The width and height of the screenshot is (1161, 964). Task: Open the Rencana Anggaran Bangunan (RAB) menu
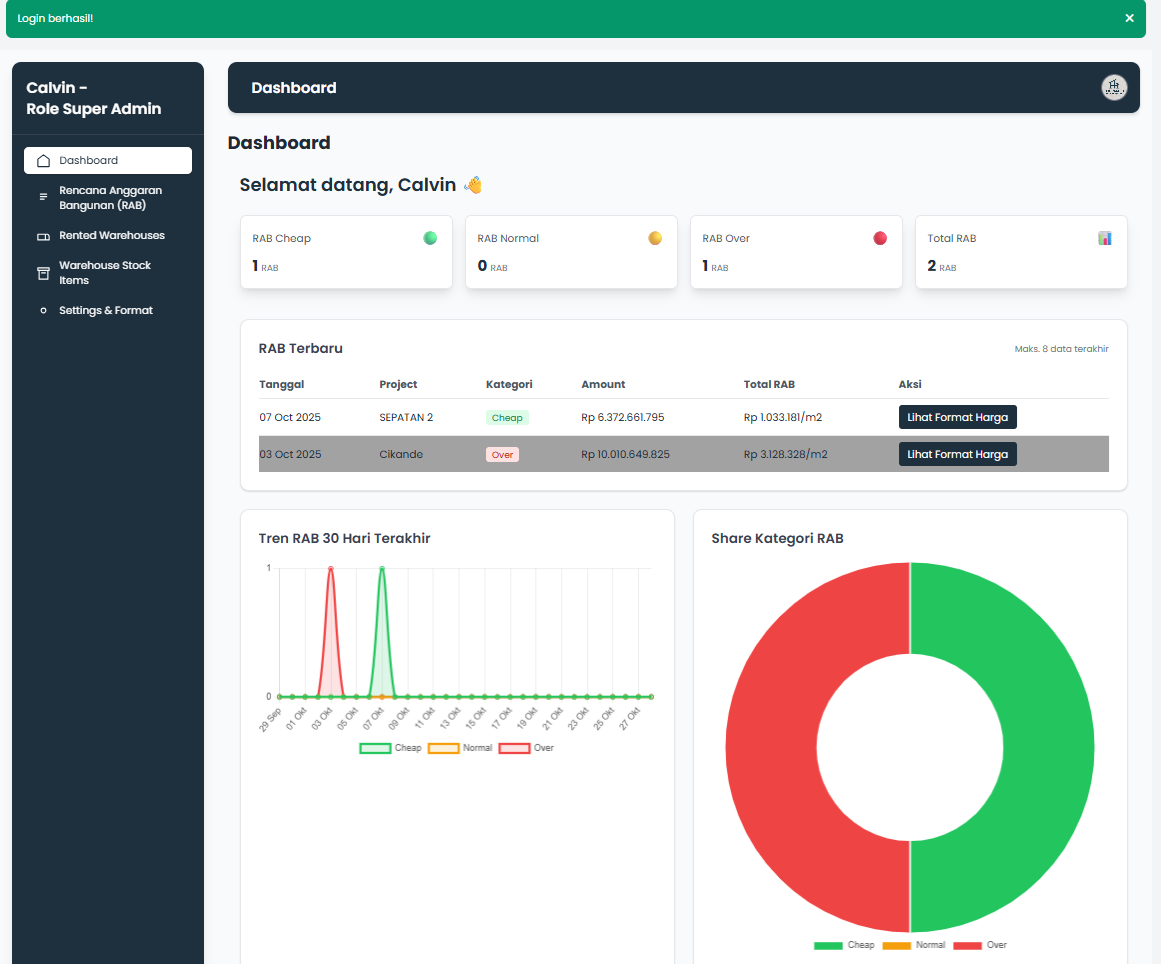(x=110, y=197)
